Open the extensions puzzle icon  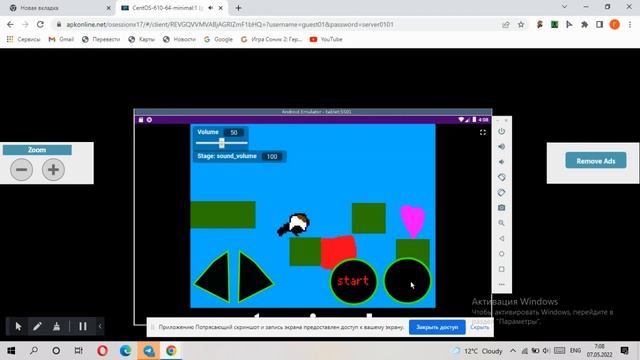(x=584, y=24)
